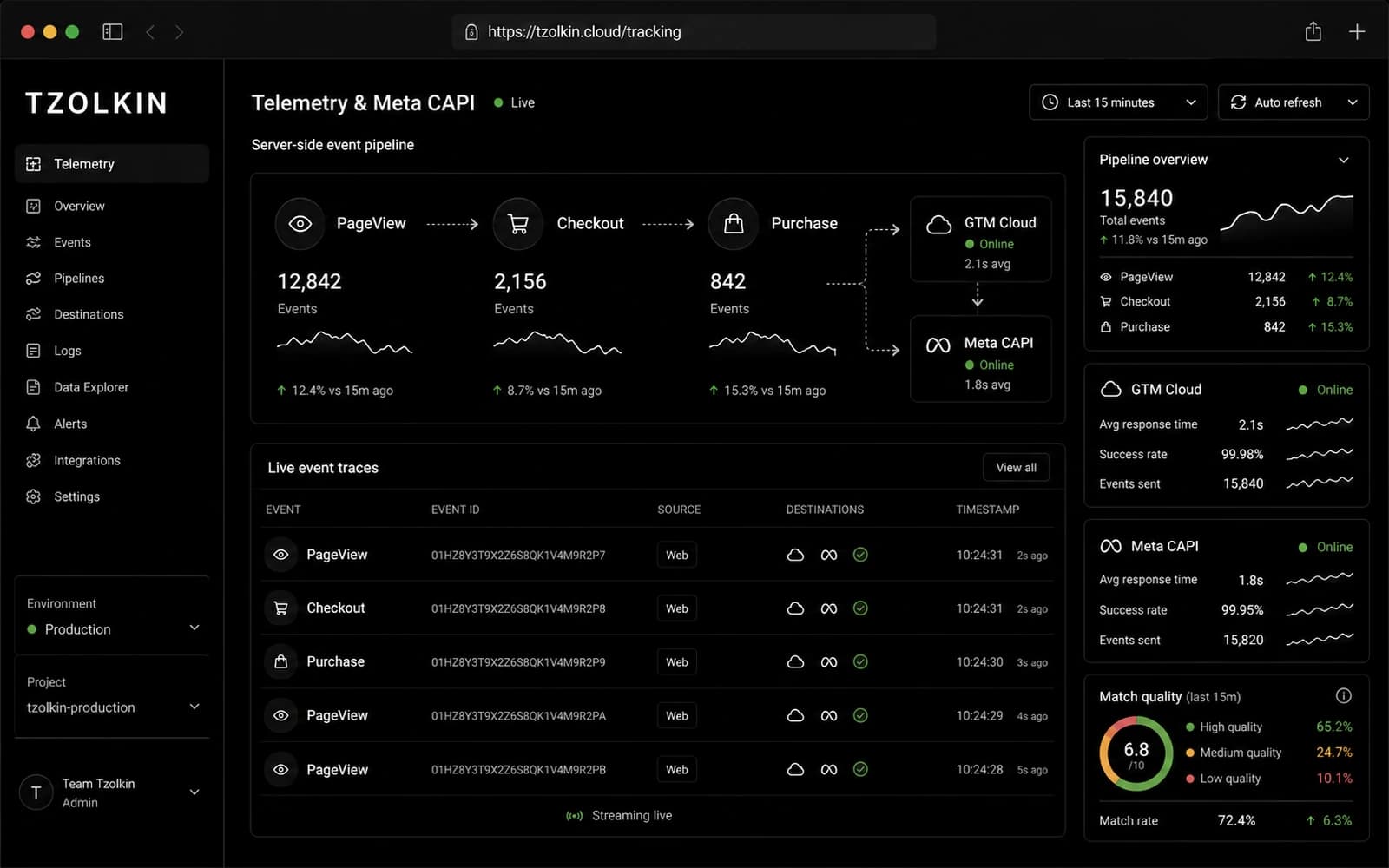Toggle the browser sidebar panel icon
Screen dimensions: 1389x868
(113, 32)
